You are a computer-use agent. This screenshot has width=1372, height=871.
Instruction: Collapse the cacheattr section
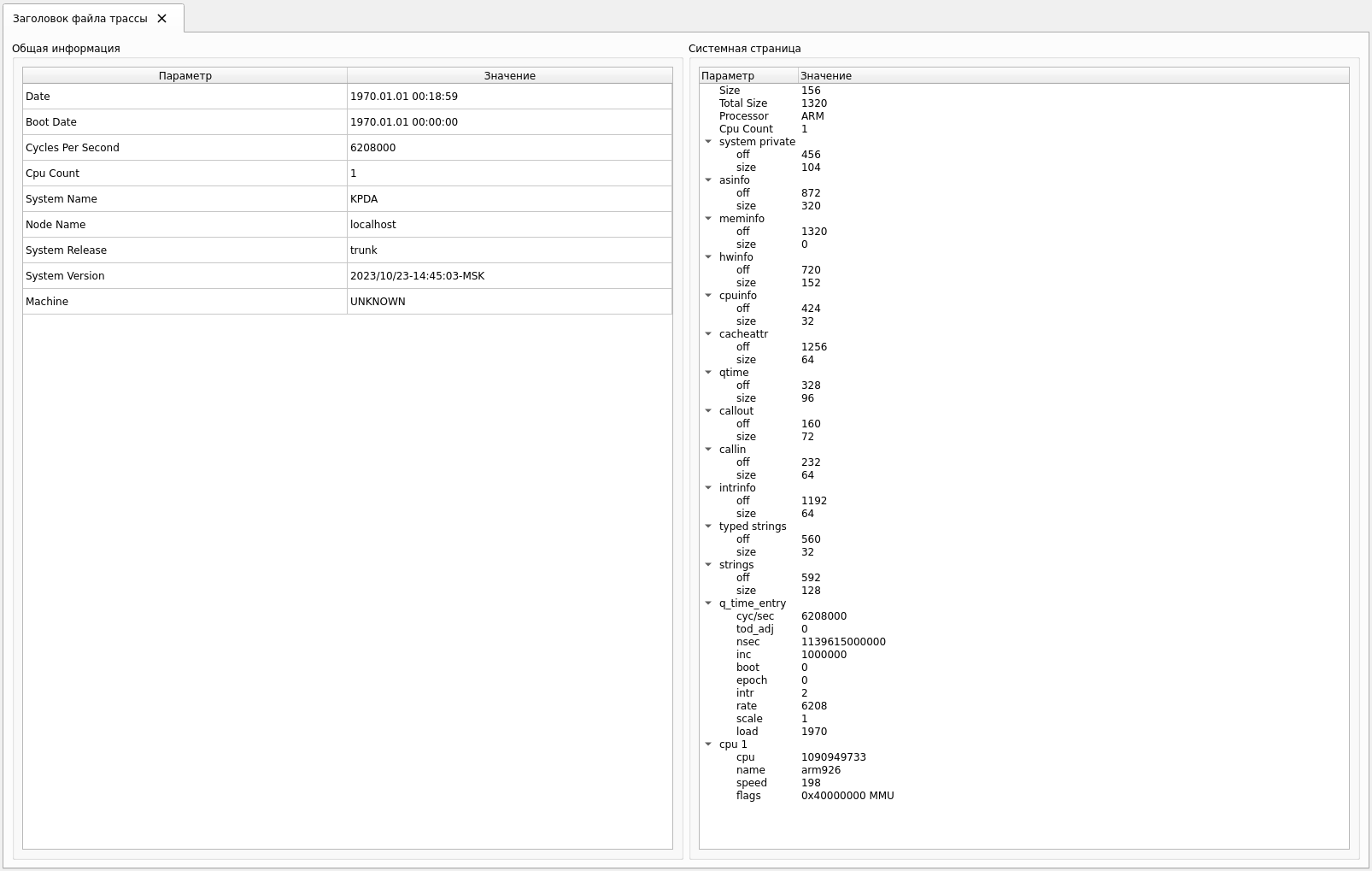(x=708, y=334)
